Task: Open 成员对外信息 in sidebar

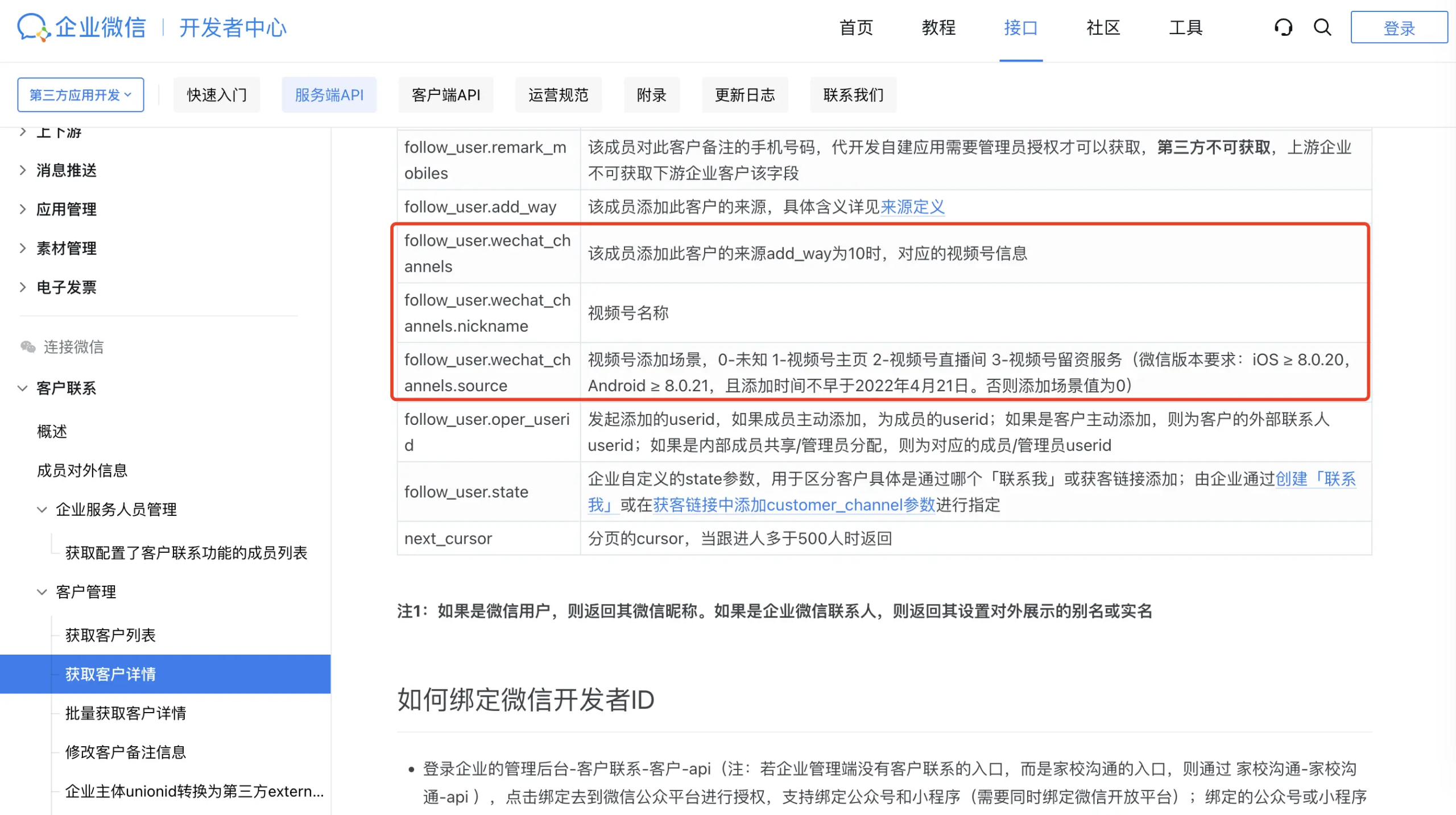Action: pyautogui.click(x=82, y=470)
